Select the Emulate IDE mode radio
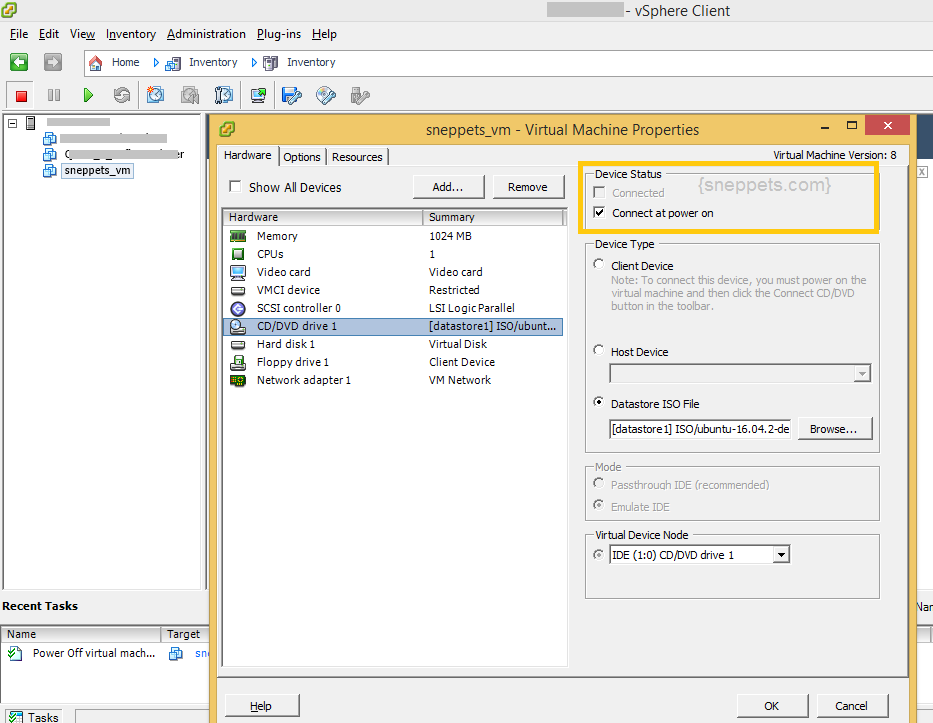The image size is (933, 723). (x=599, y=505)
